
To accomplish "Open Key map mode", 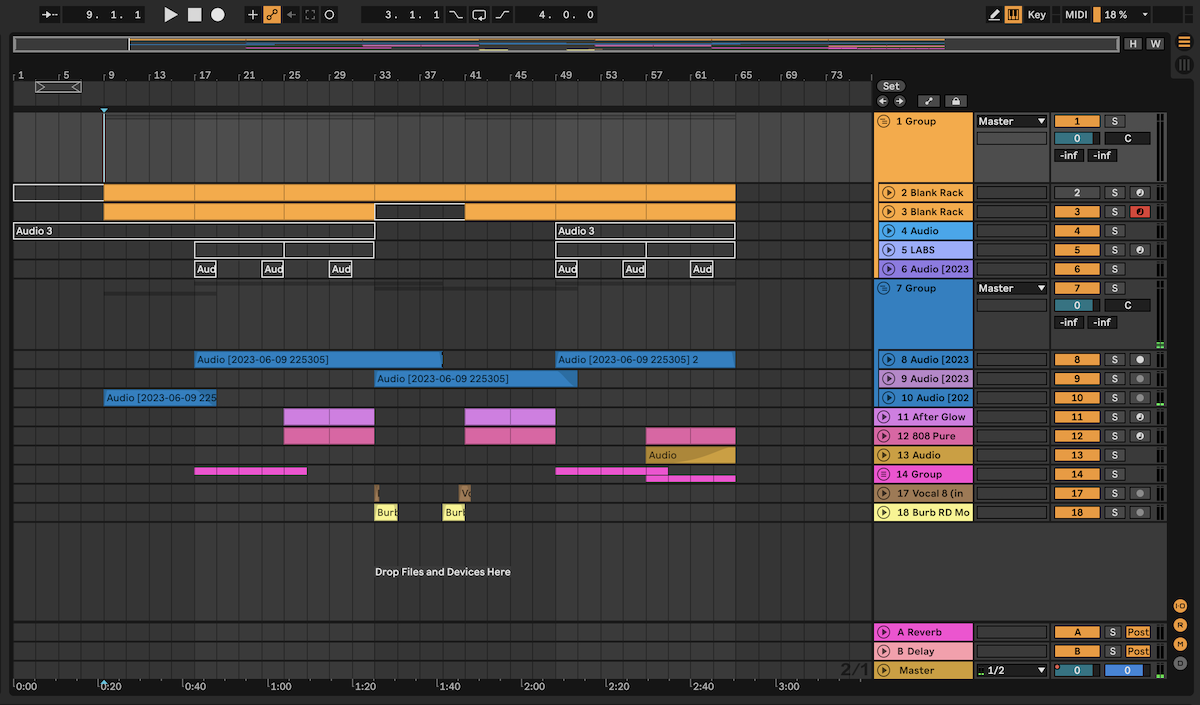I will point(1037,15).
